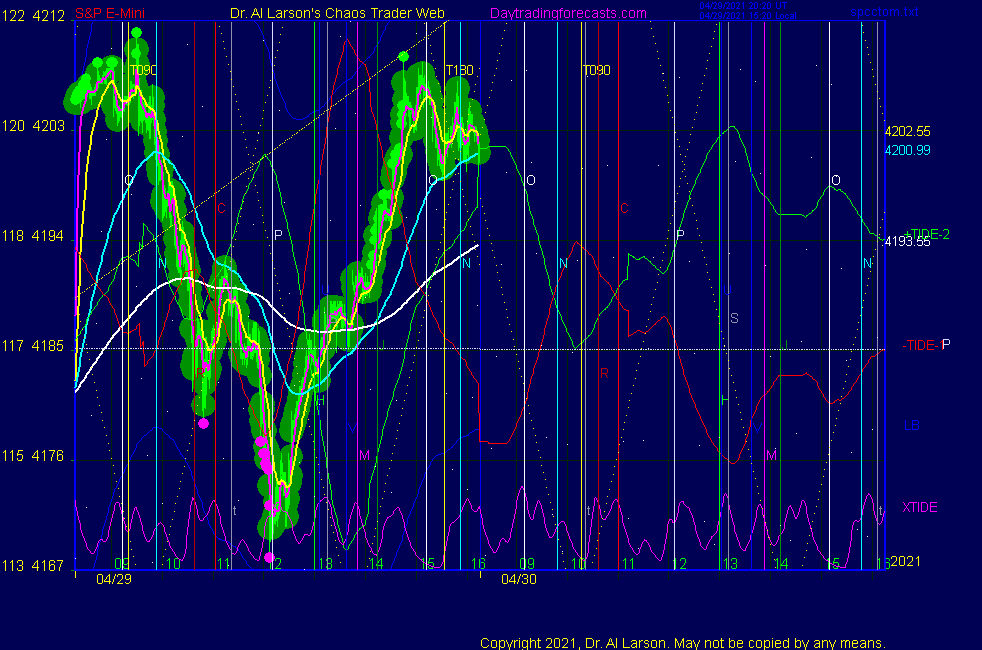The height and width of the screenshot is (650, 982).
Task: Click the 'T090' marker on the 04/29 session
Action: coord(143,70)
